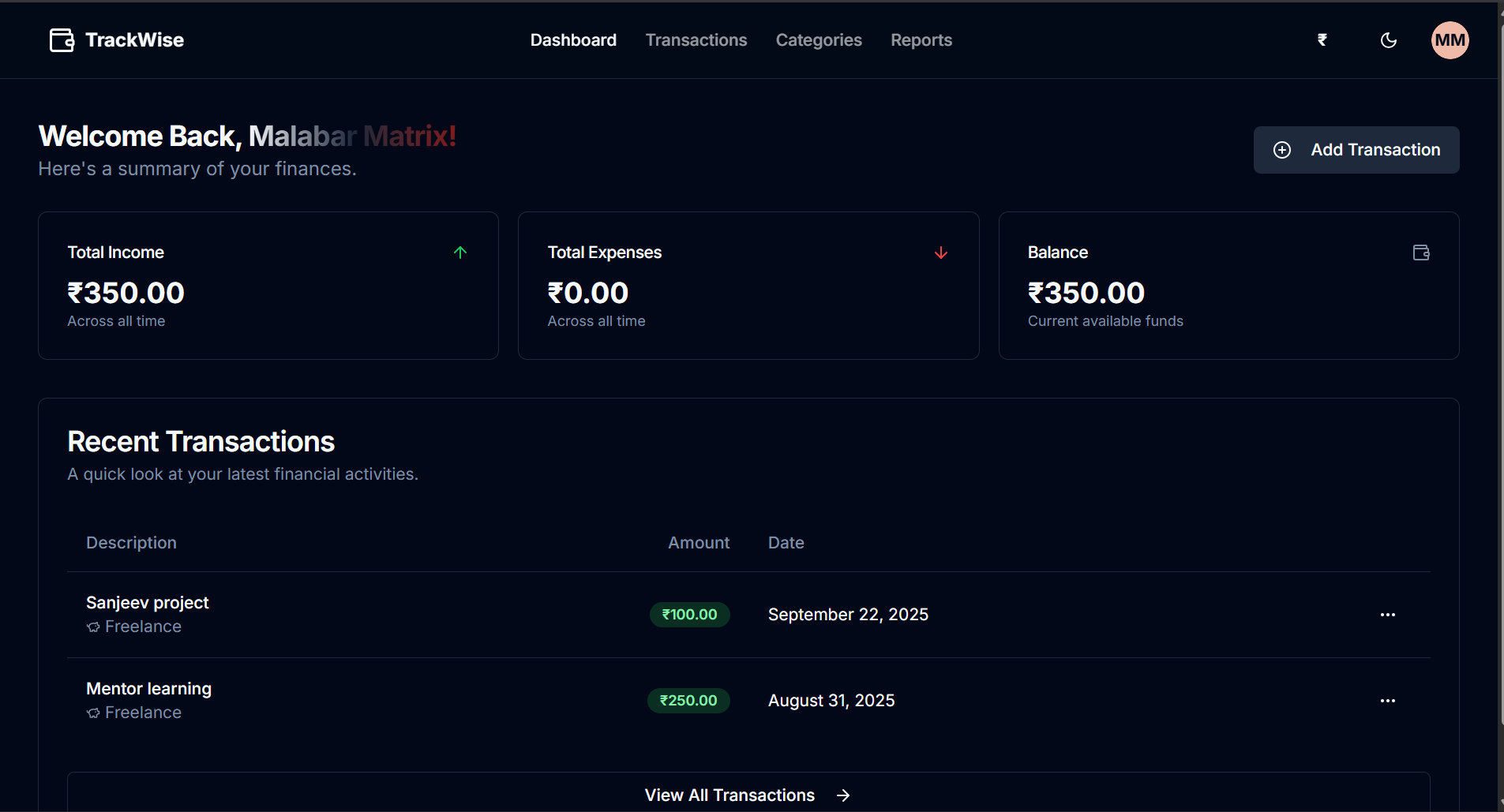1504x812 pixels.
Task: Open the MM profile avatar menu
Action: click(x=1450, y=39)
